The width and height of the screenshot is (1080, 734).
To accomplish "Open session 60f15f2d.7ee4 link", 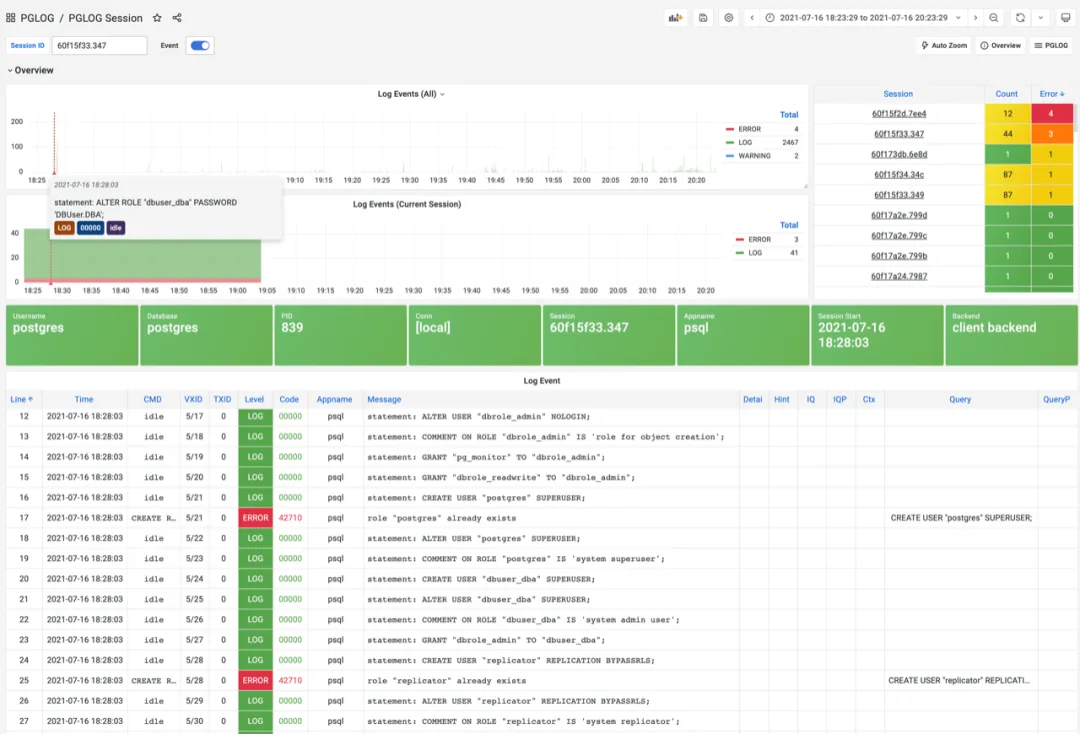I will (899, 114).
